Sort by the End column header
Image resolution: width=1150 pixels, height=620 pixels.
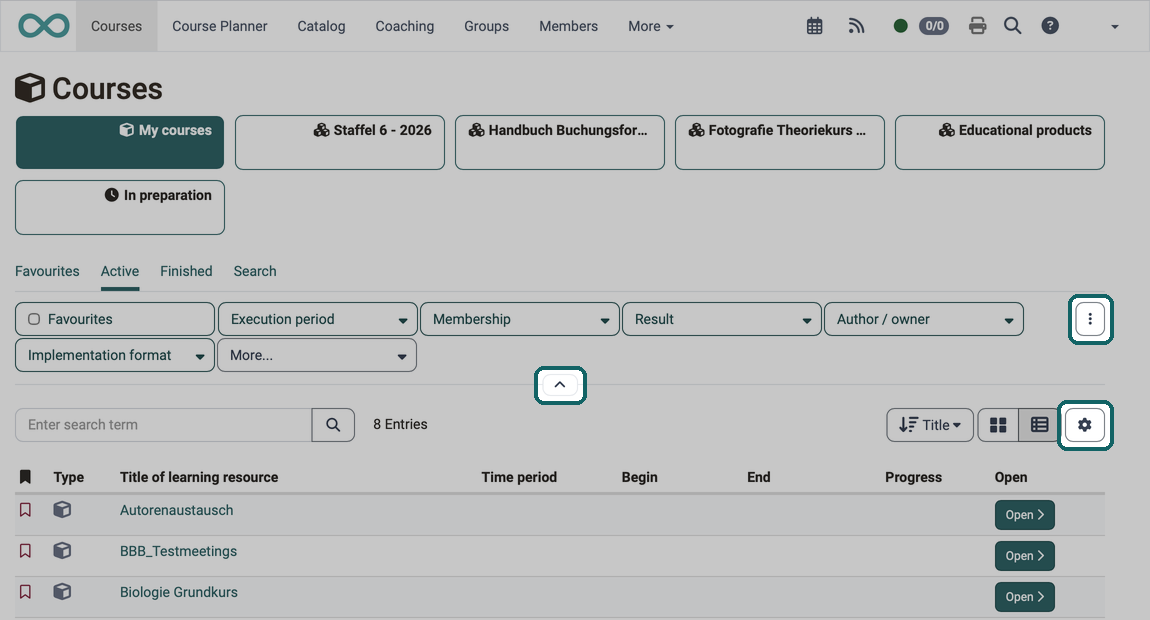(x=758, y=477)
